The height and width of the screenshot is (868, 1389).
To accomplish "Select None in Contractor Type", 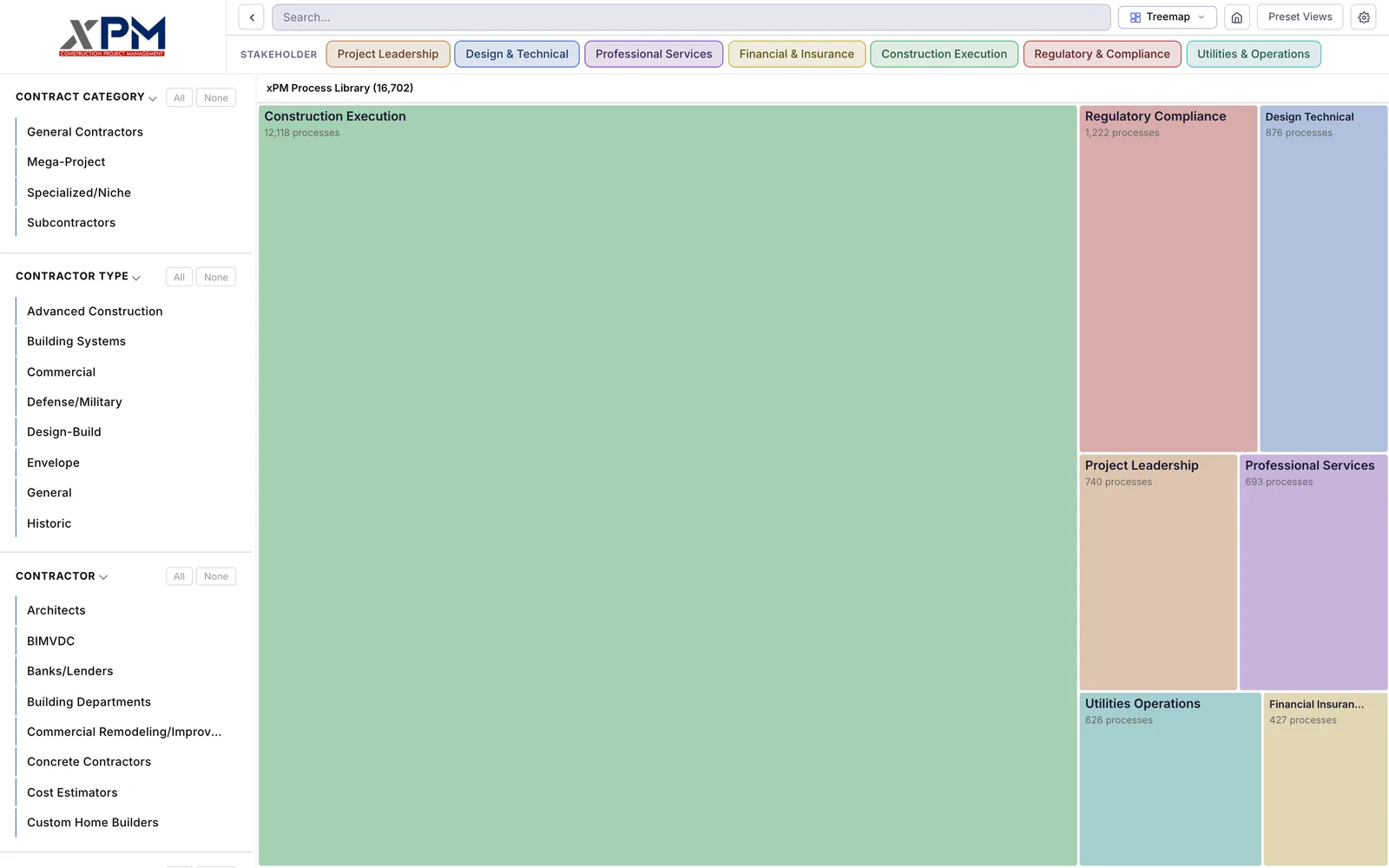I will pyautogui.click(x=216, y=278).
